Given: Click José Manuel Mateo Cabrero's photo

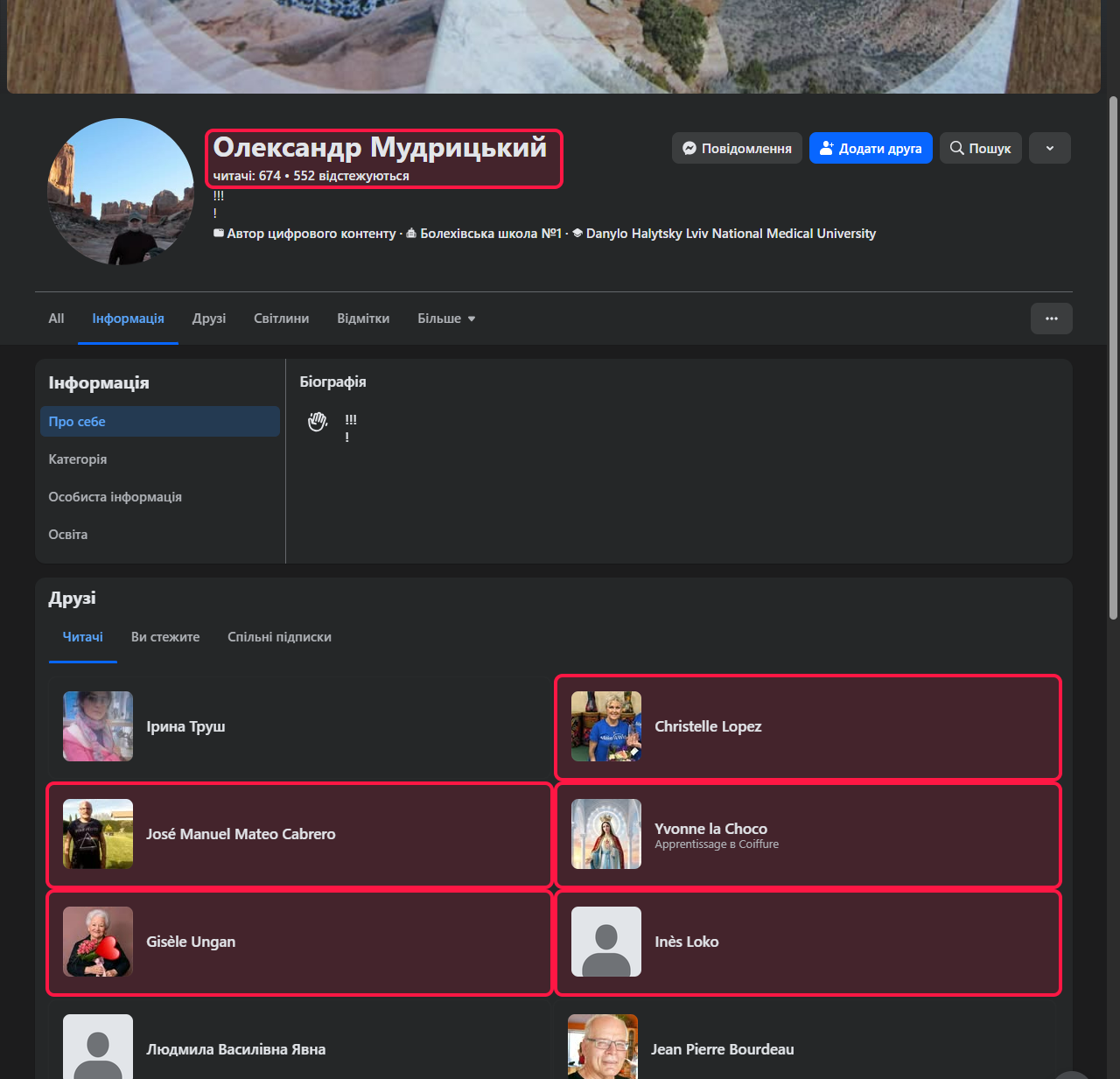Looking at the screenshot, I should tap(98, 834).
